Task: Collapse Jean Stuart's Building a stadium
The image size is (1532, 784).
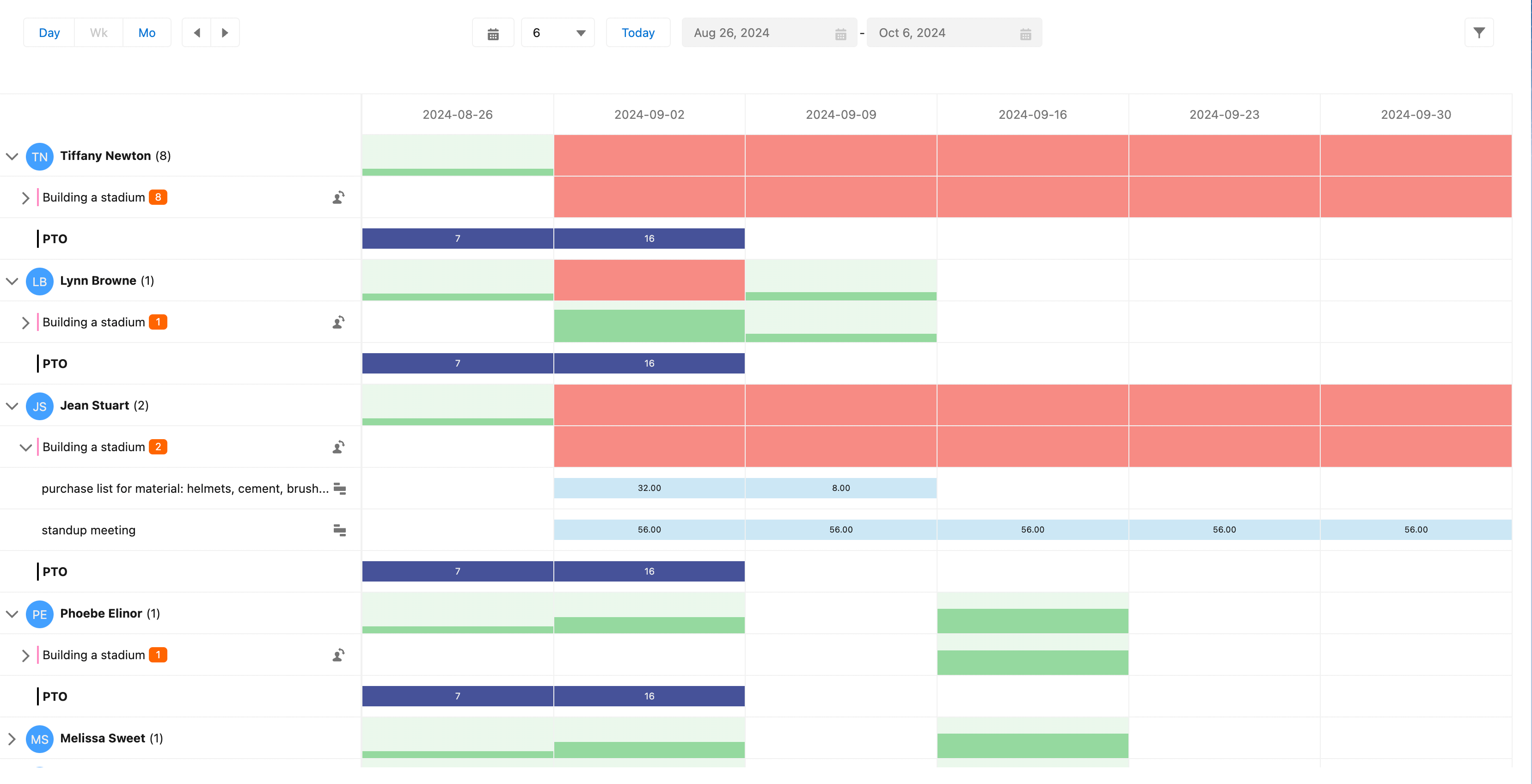Action: coord(25,447)
